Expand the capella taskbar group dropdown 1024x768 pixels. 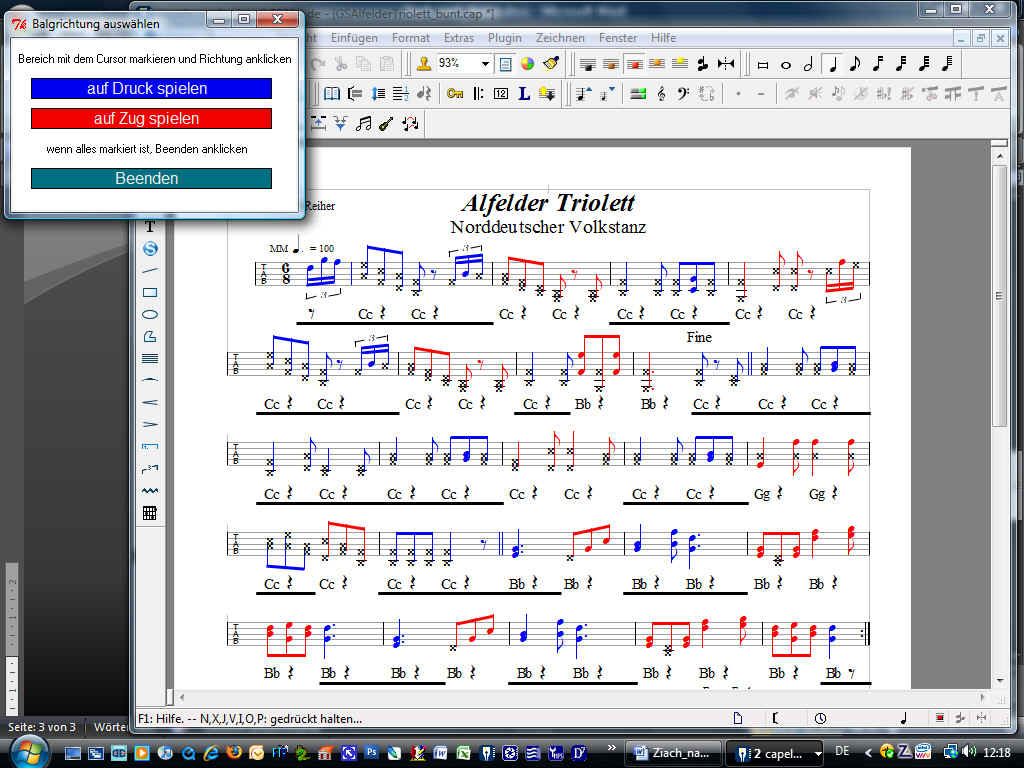(818, 752)
